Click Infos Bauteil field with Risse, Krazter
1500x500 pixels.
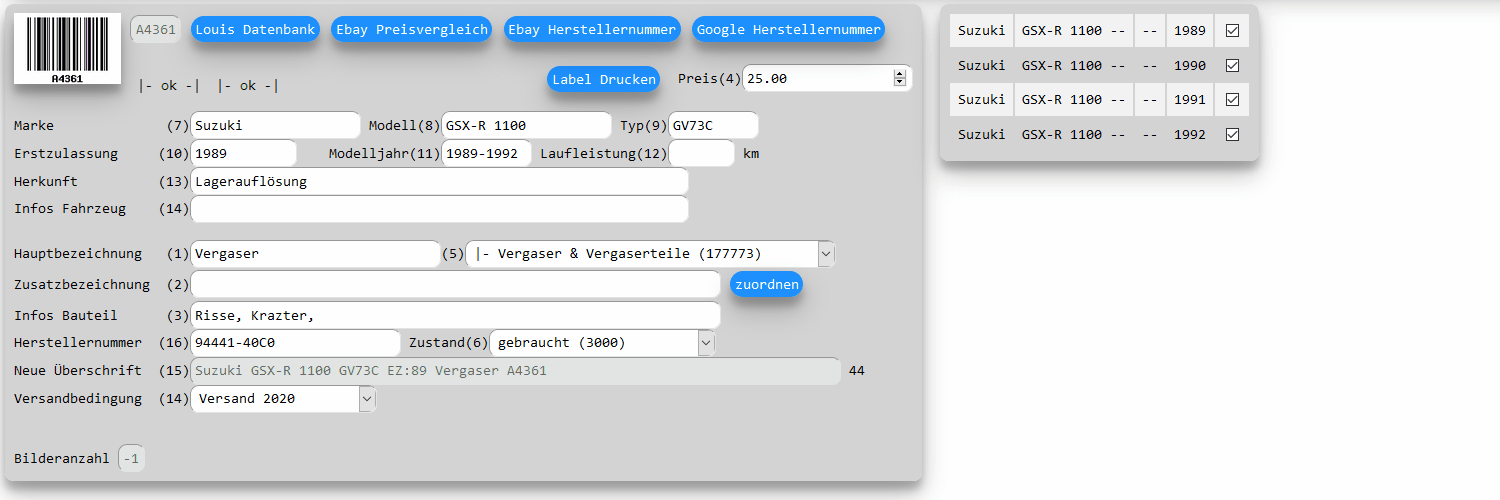(455, 315)
